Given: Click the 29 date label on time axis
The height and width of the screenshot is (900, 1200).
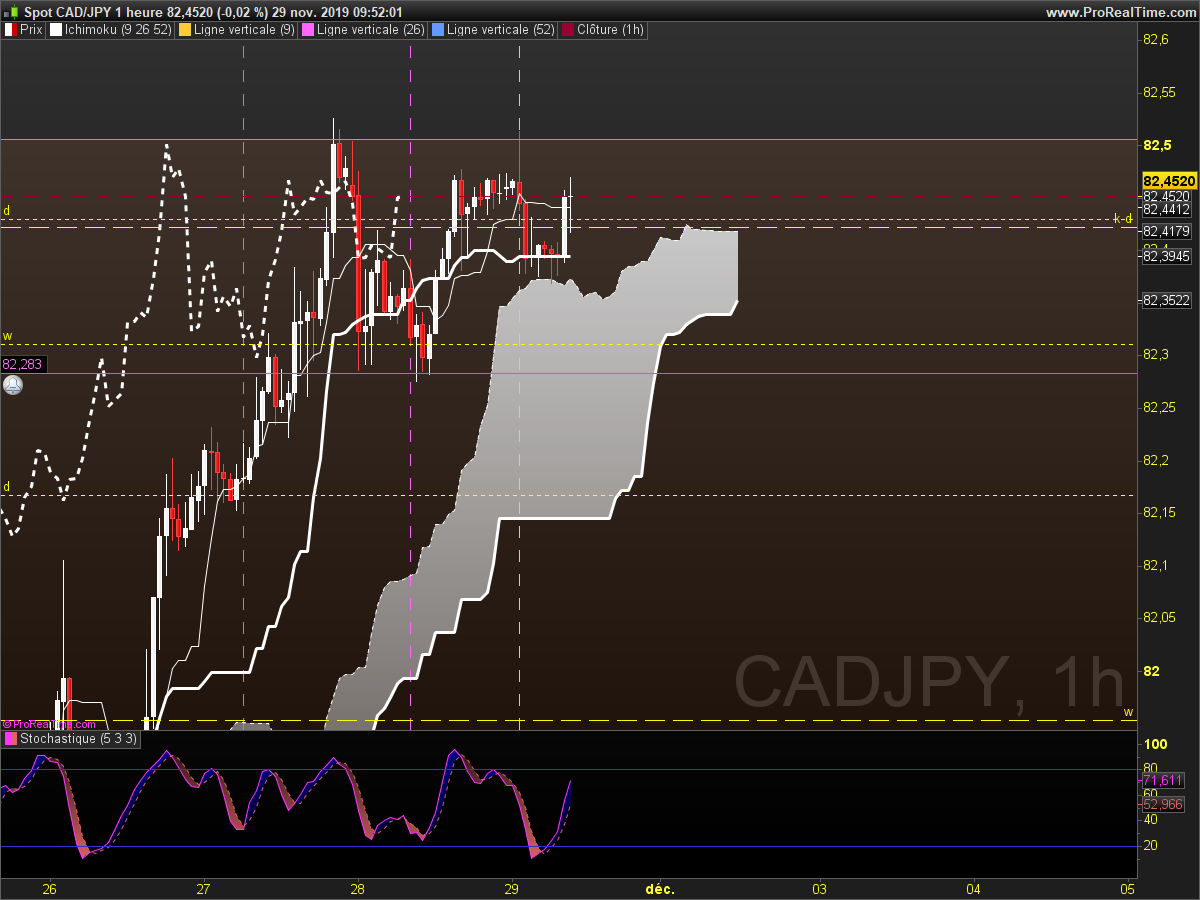Looking at the screenshot, I should point(512,888).
